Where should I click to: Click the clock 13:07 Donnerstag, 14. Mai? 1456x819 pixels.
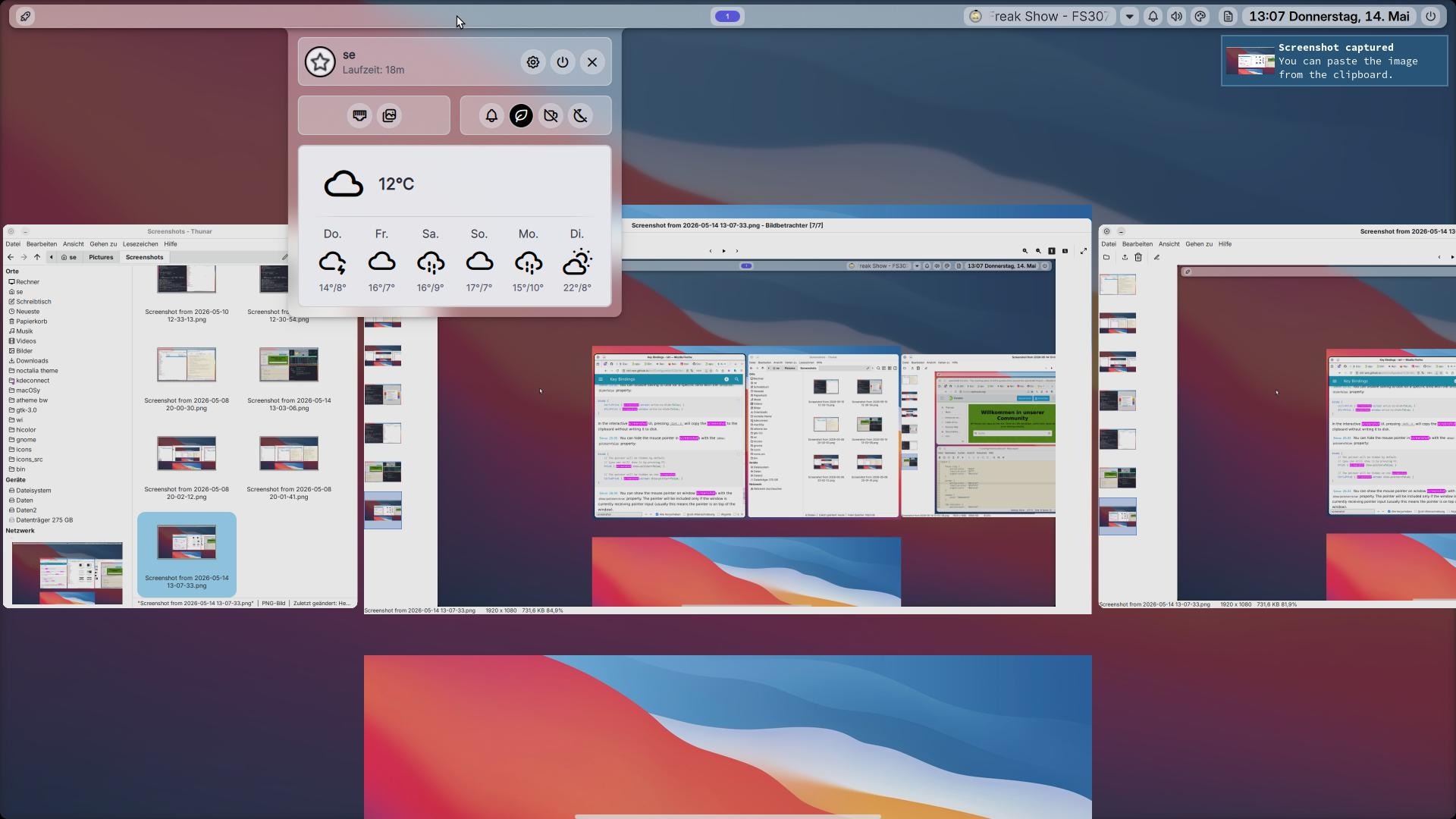[1329, 16]
